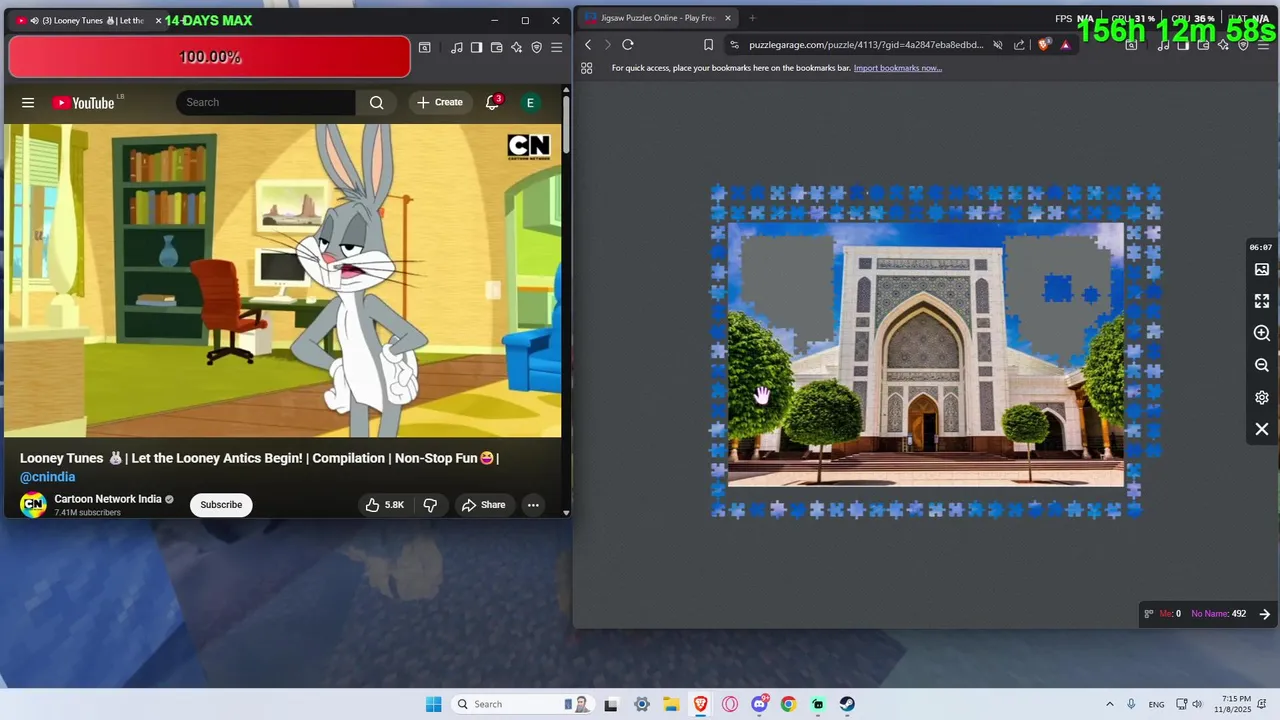Focus the YouTube search box
The image size is (1280, 720).
pos(266,102)
